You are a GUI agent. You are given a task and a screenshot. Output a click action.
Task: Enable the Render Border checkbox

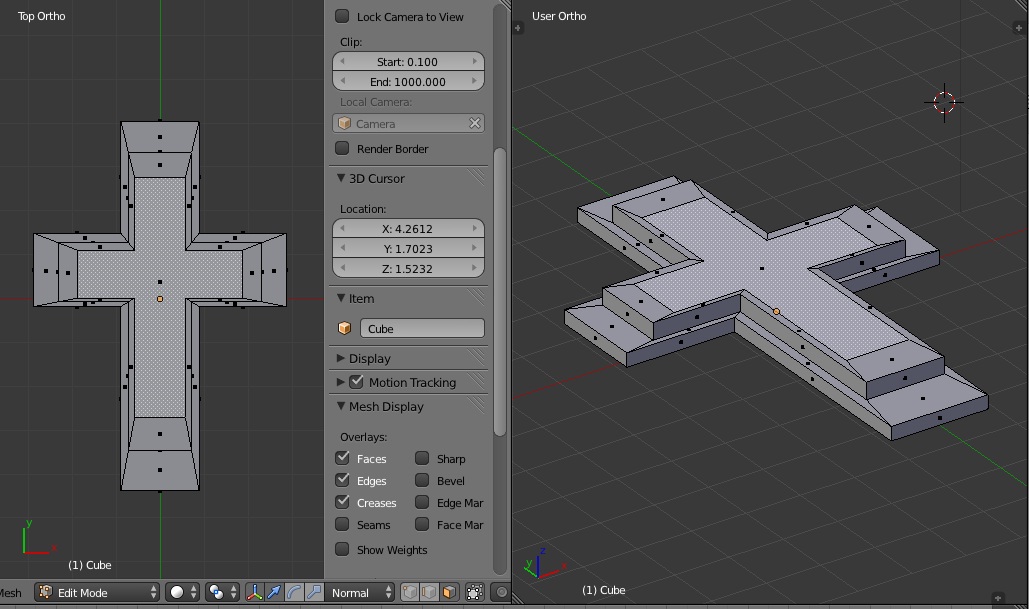click(x=343, y=149)
